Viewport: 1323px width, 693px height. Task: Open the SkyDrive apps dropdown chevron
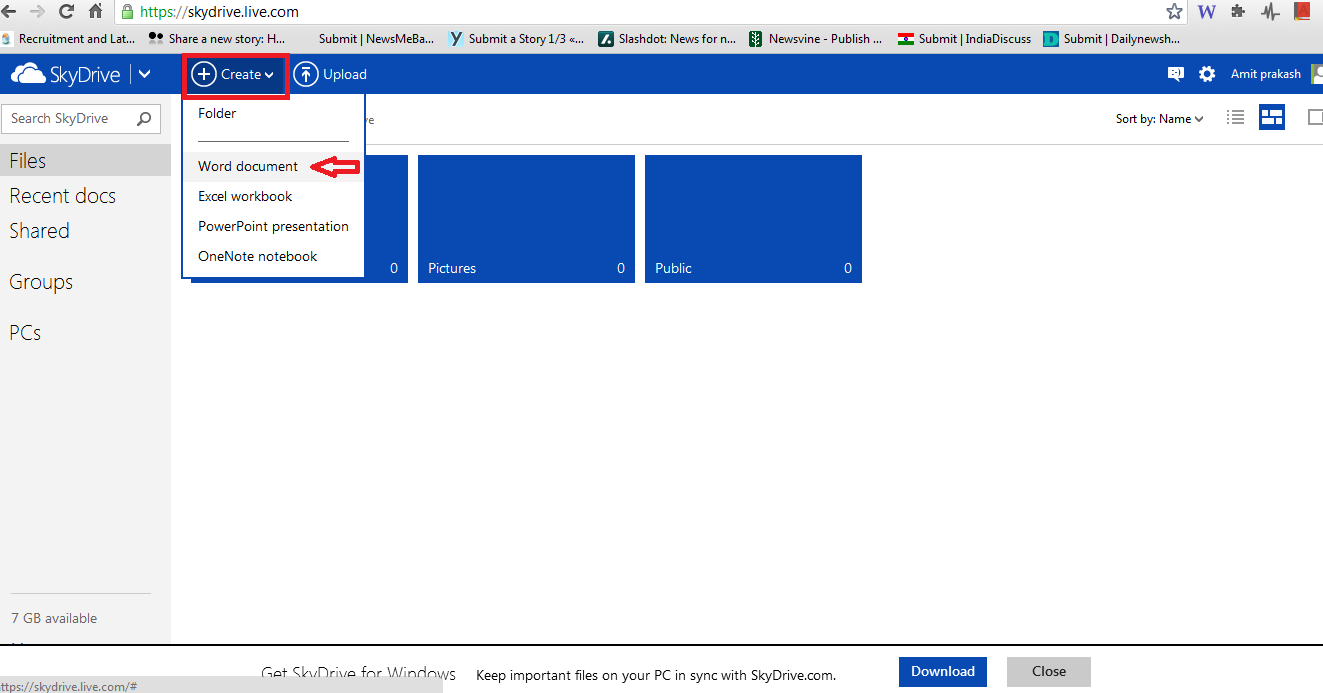pos(145,74)
